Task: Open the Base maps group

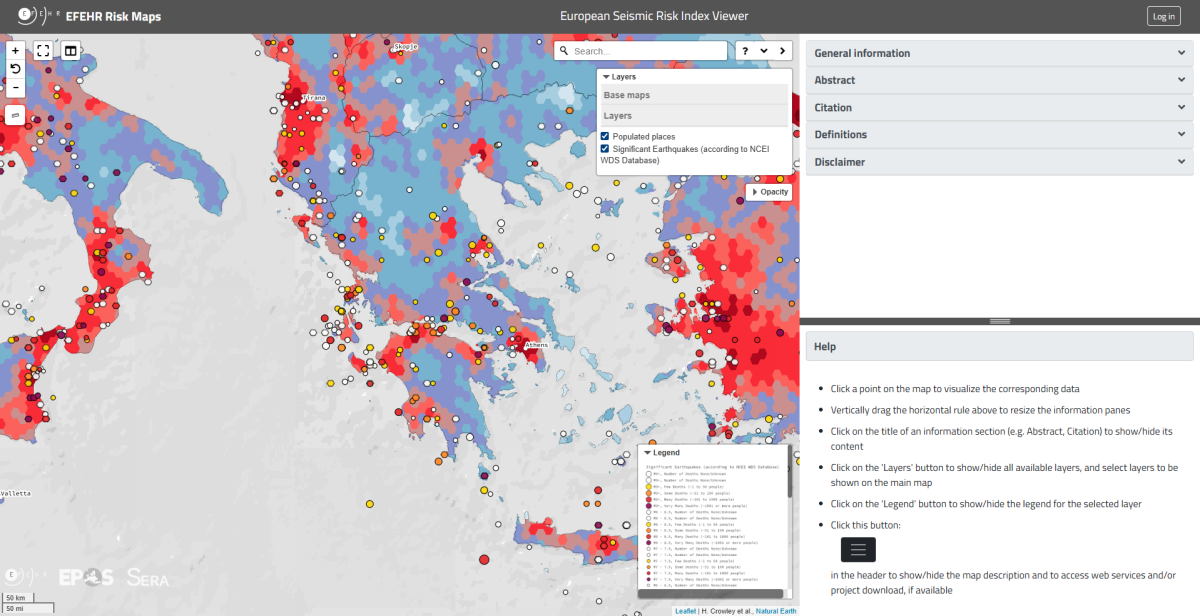Action: 627,96
